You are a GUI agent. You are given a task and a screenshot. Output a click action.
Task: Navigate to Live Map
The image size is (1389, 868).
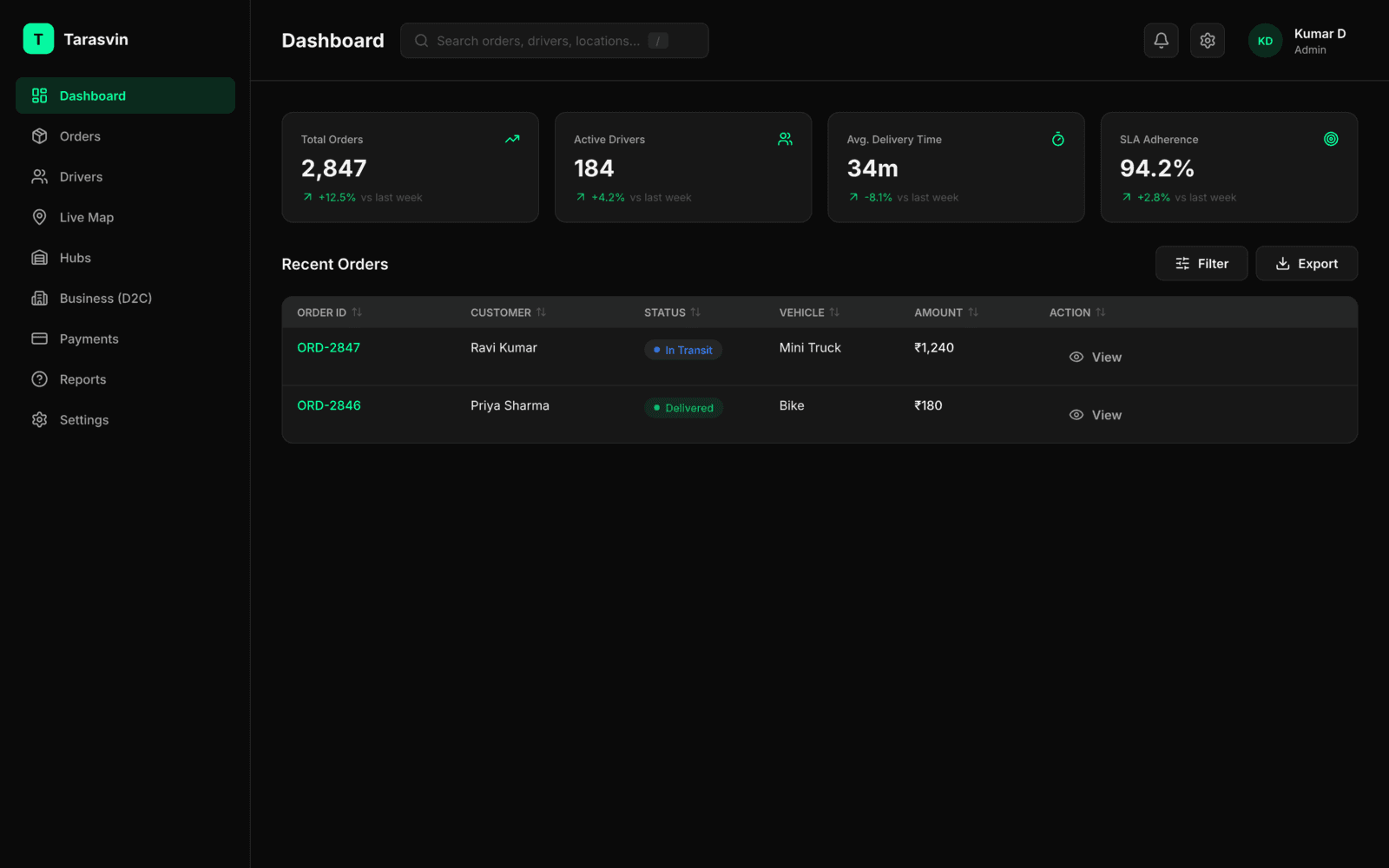click(x=125, y=217)
